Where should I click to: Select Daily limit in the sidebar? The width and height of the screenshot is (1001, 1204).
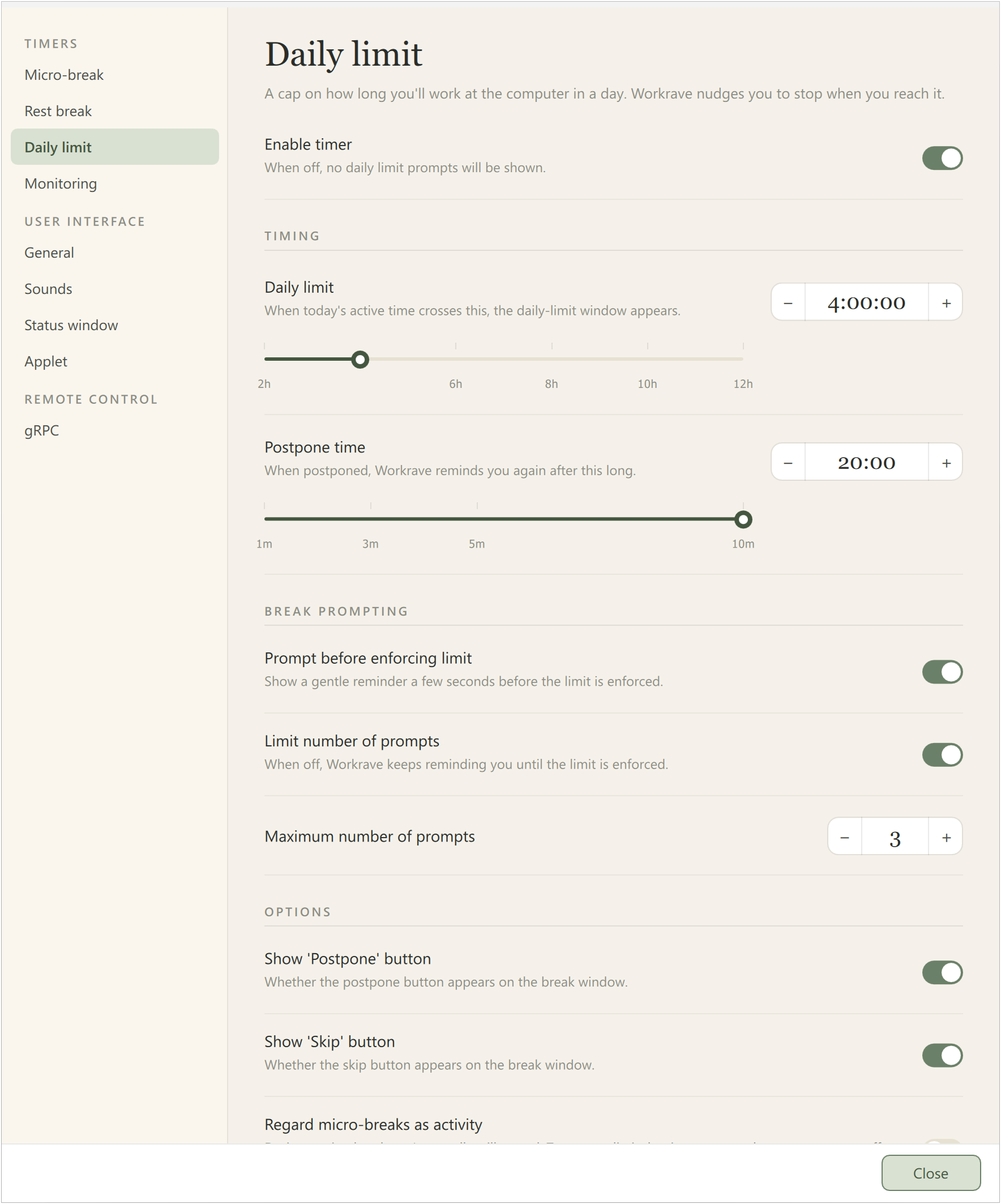115,147
